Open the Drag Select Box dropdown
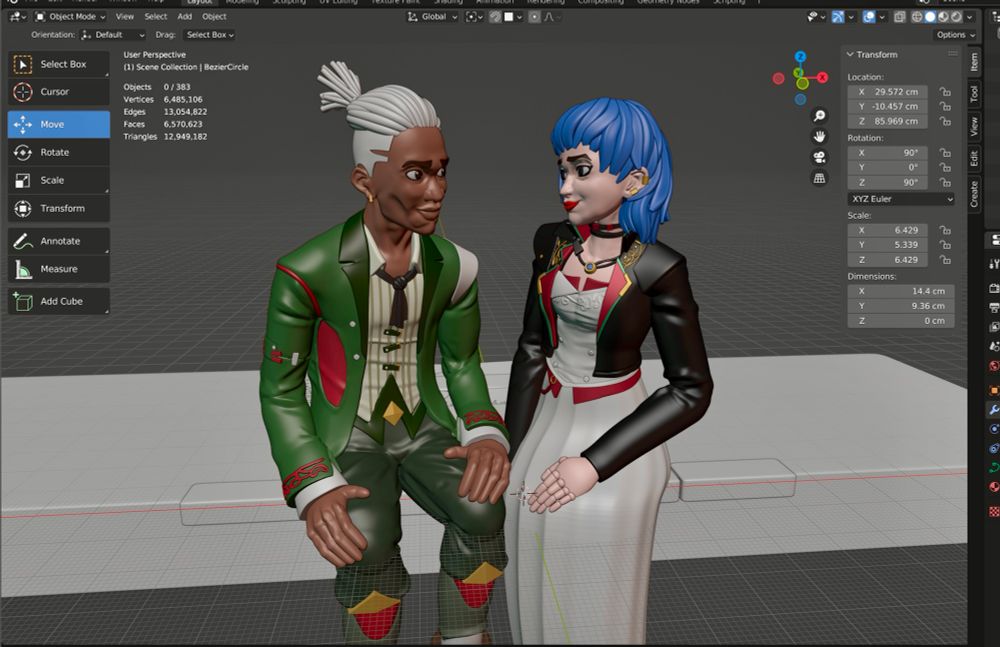This screenshot has height=647, width=1000. [209, 35]
